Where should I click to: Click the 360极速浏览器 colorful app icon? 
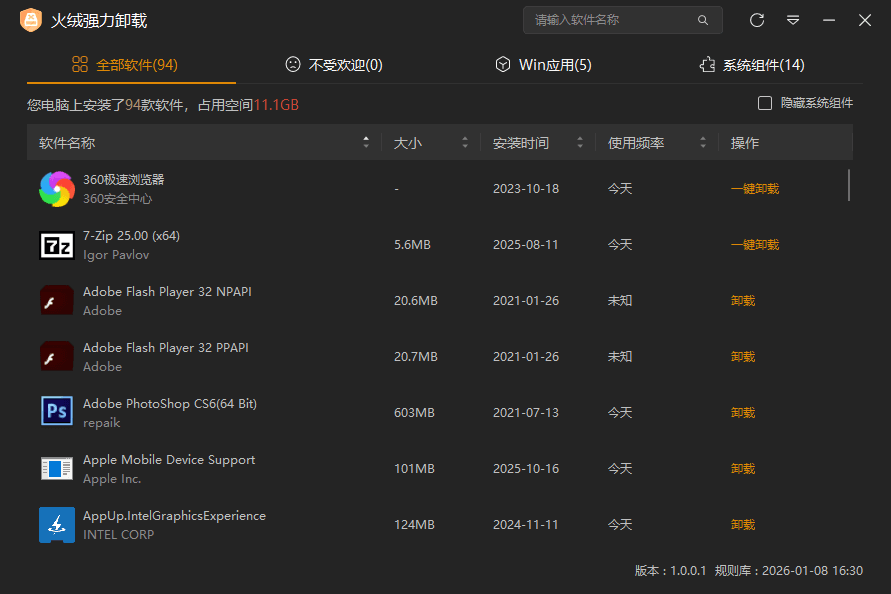[x=57, y=188]
